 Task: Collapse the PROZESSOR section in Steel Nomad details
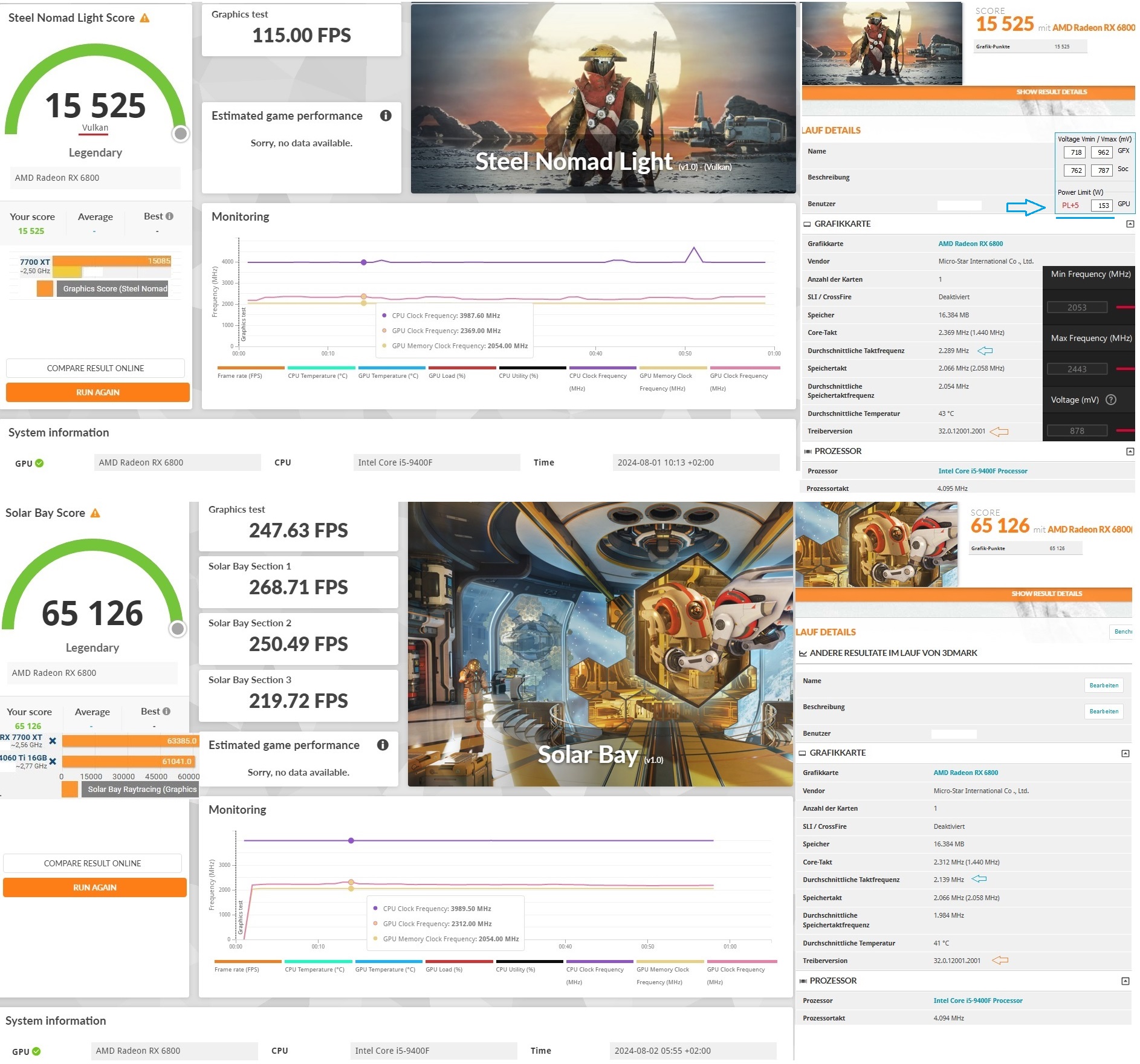(x=1130, y=452)
